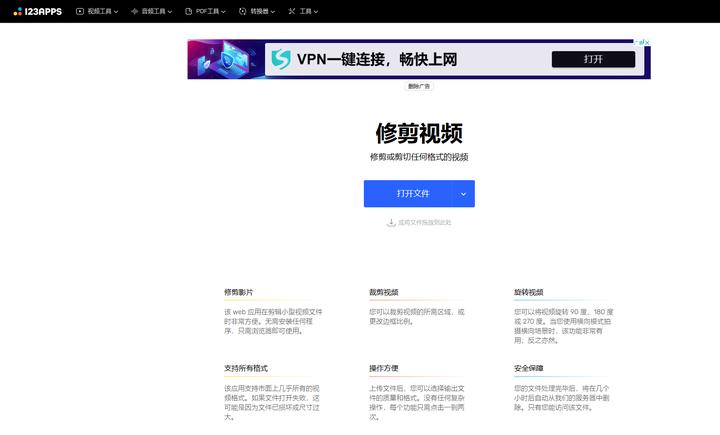Click the 支持所有格式 feature heading
This screenshot has height=435, width=720.
246,368
